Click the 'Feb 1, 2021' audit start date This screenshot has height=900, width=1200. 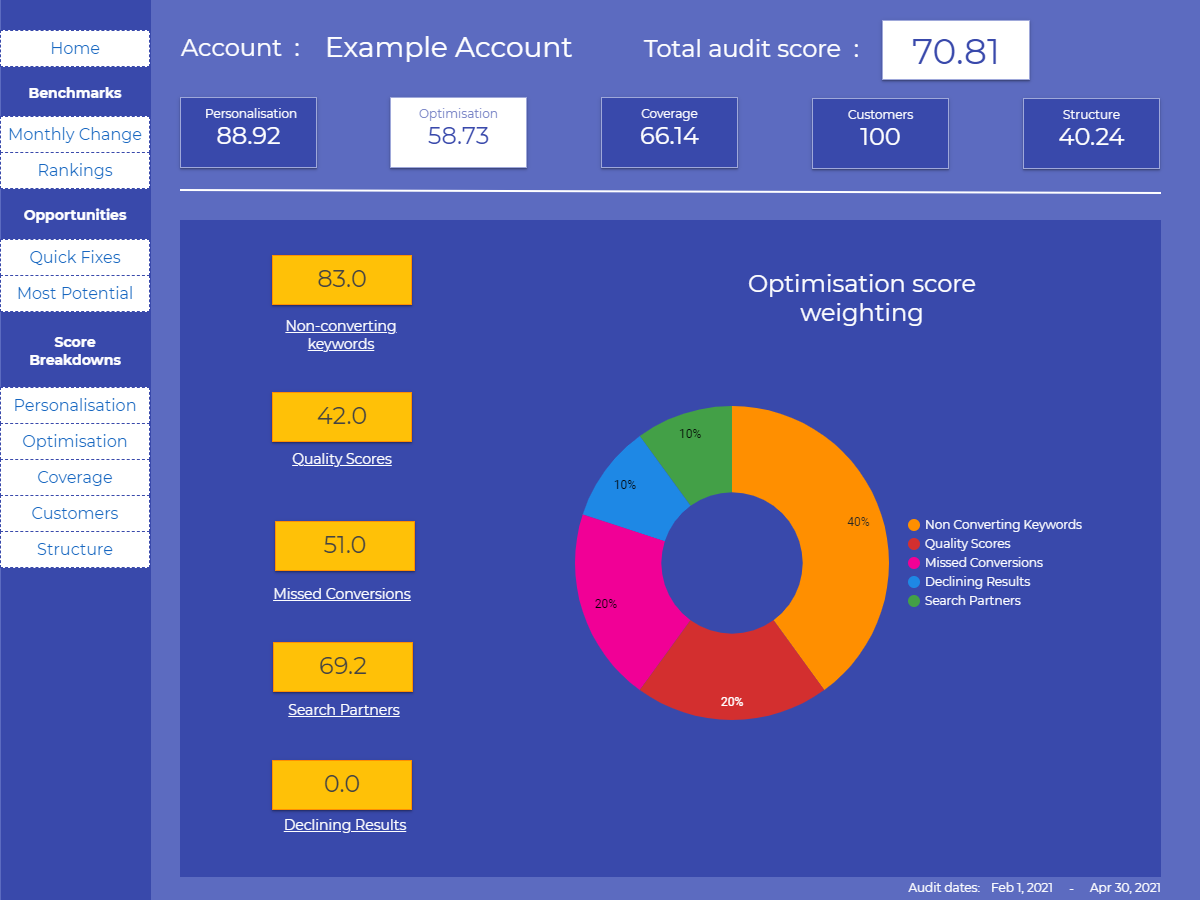[x=1022, y=888]
